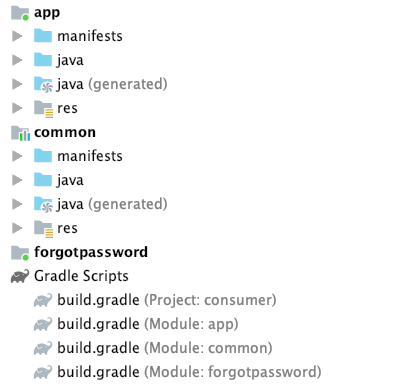The image size is (399, 384).
Task: Select the common module label
Action: click(x=65, y=133)
